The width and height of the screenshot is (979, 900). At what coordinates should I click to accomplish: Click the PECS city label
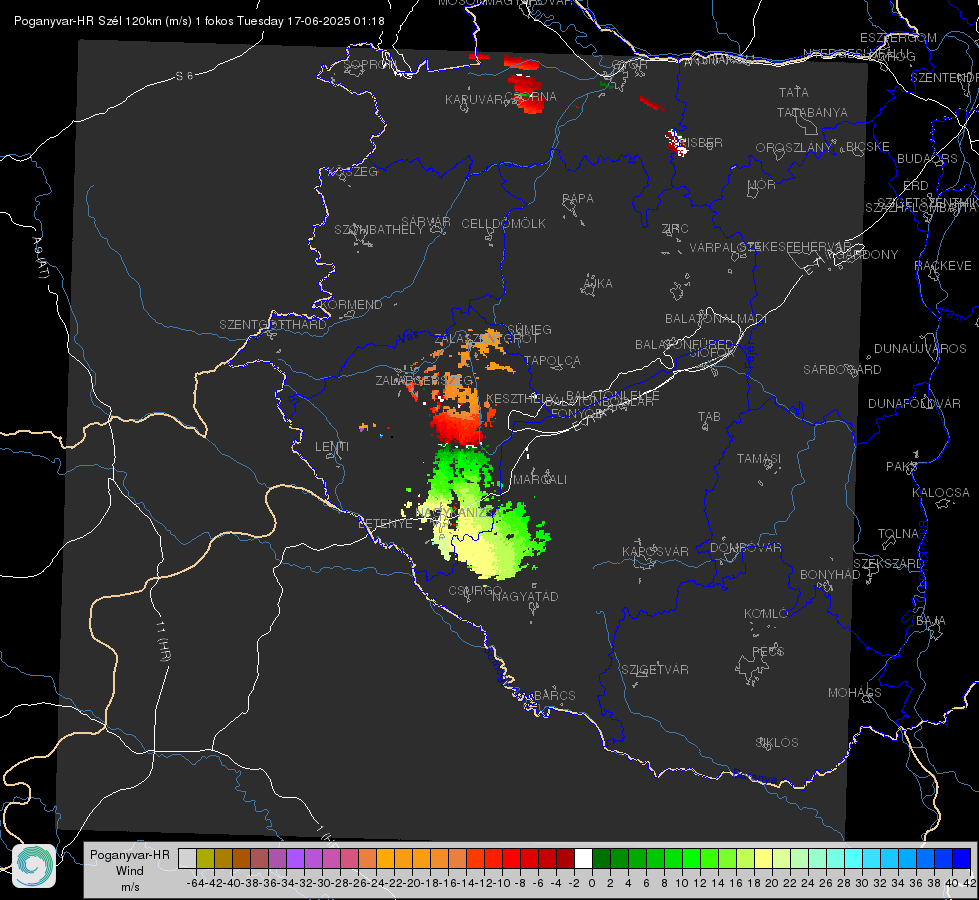pos(767,651)
